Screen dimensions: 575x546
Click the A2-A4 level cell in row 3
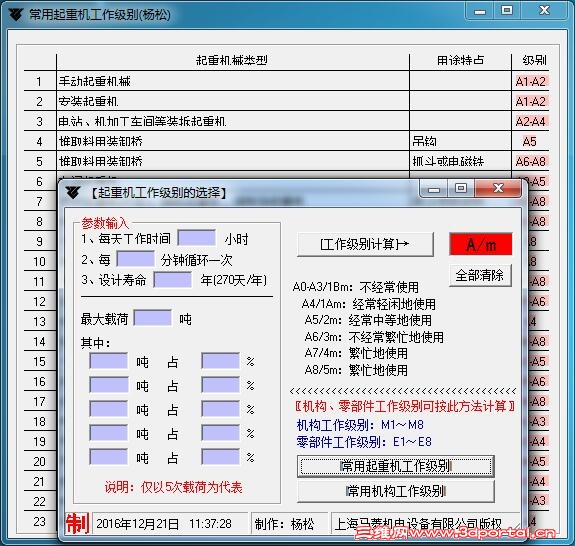tap(531, 121)
